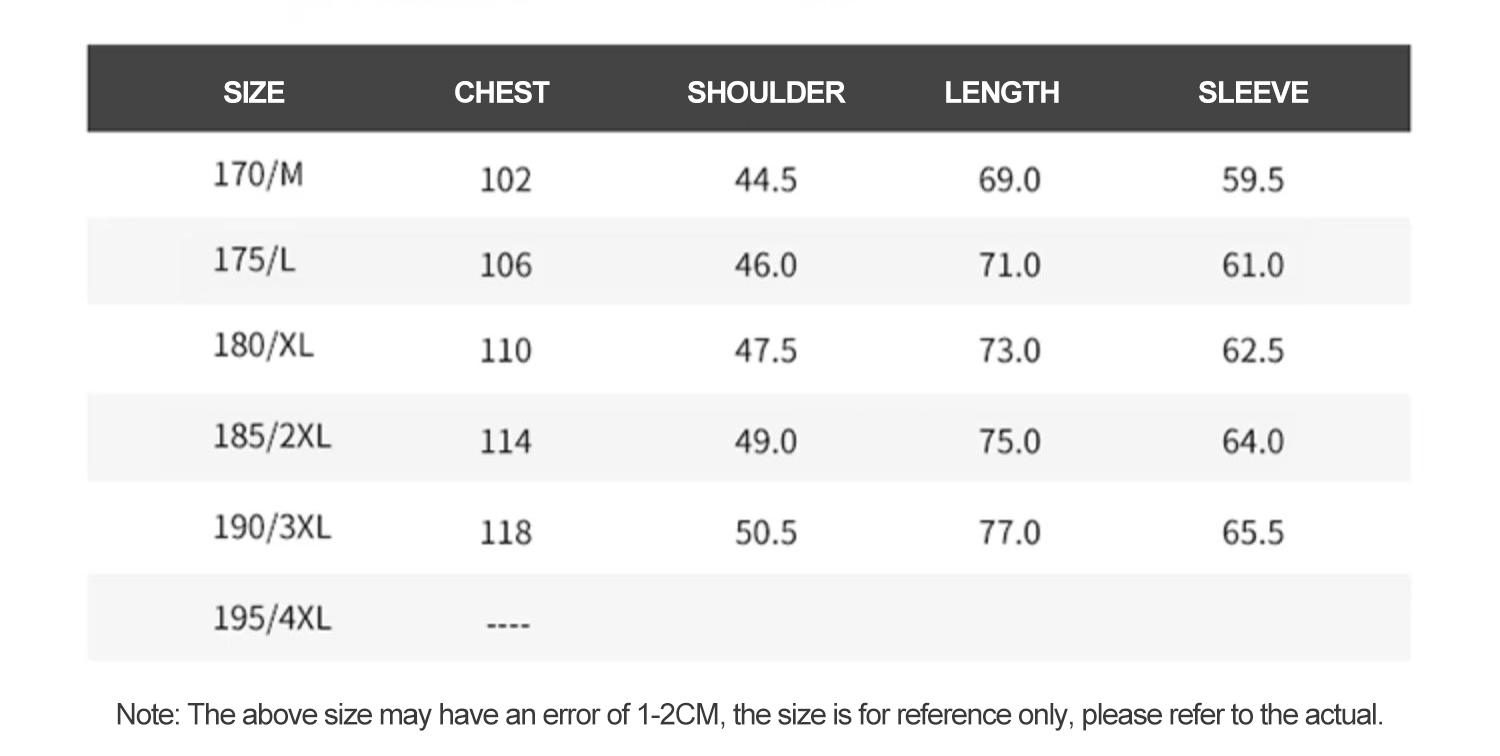Select the 180/XL size row label
Screen dimensions: 1500x756
point(263,346)
